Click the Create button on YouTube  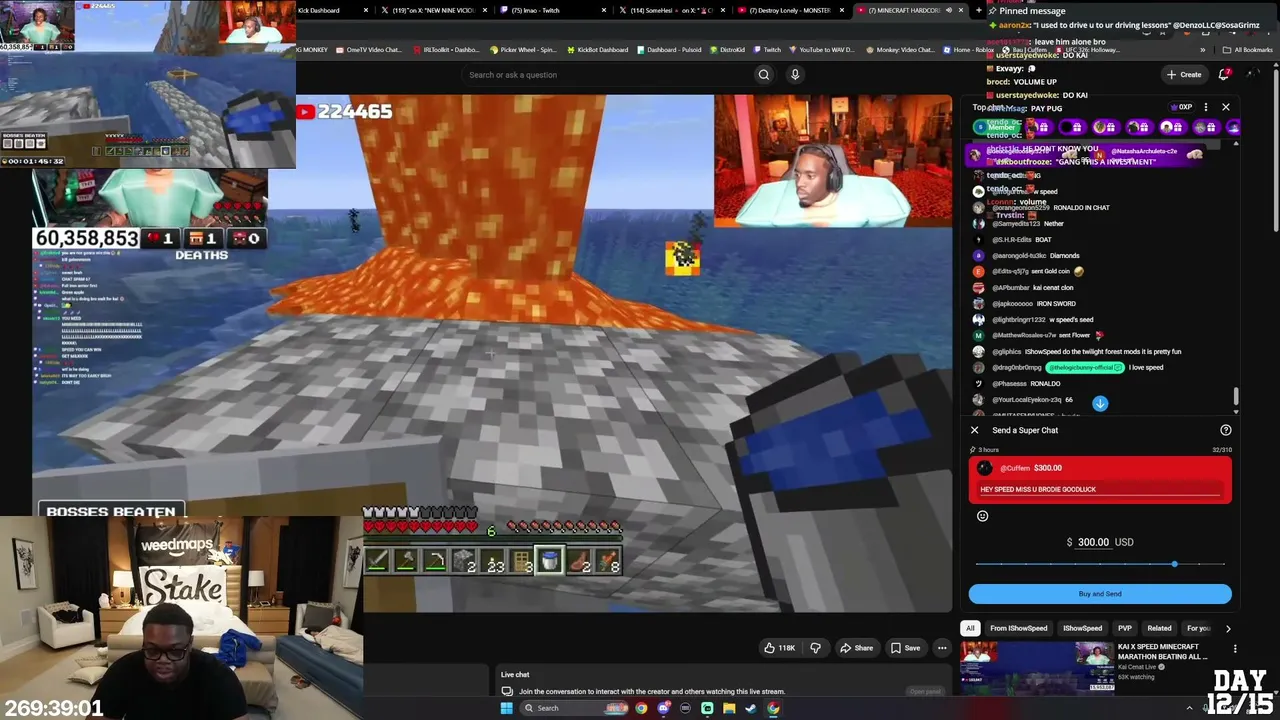1184,74
